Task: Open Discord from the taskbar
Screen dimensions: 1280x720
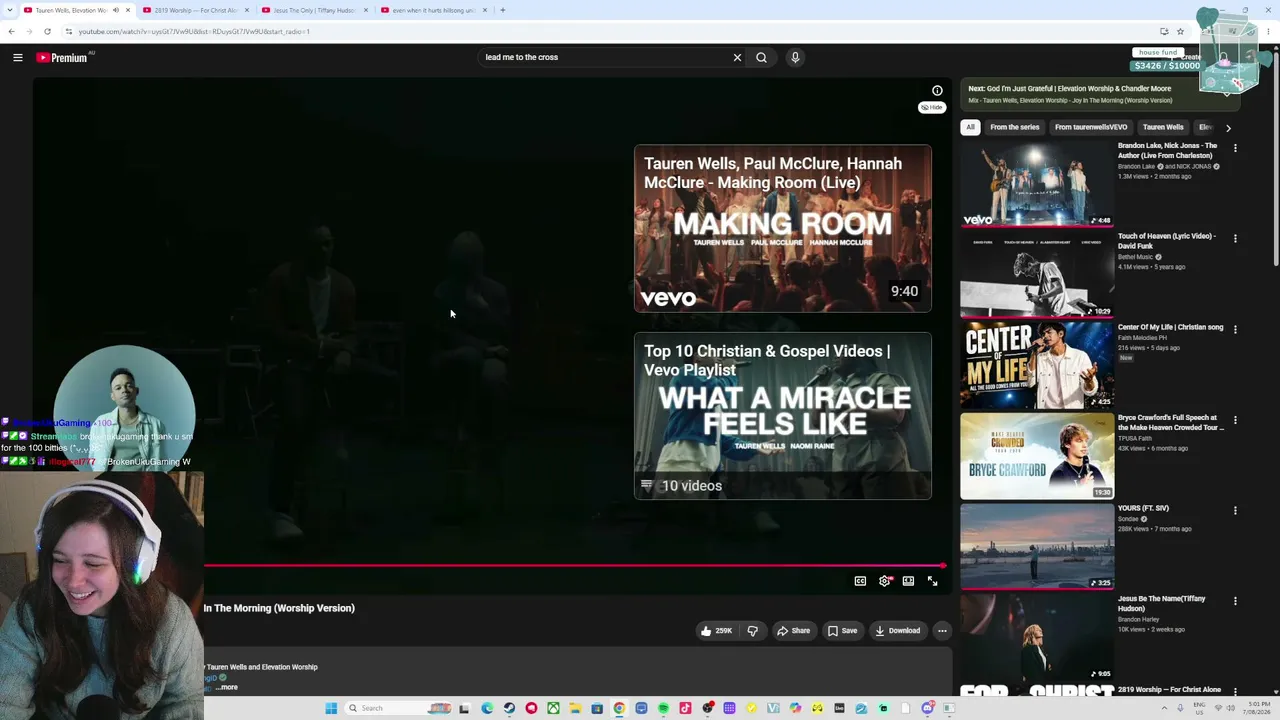Action: tap(927, 708)
